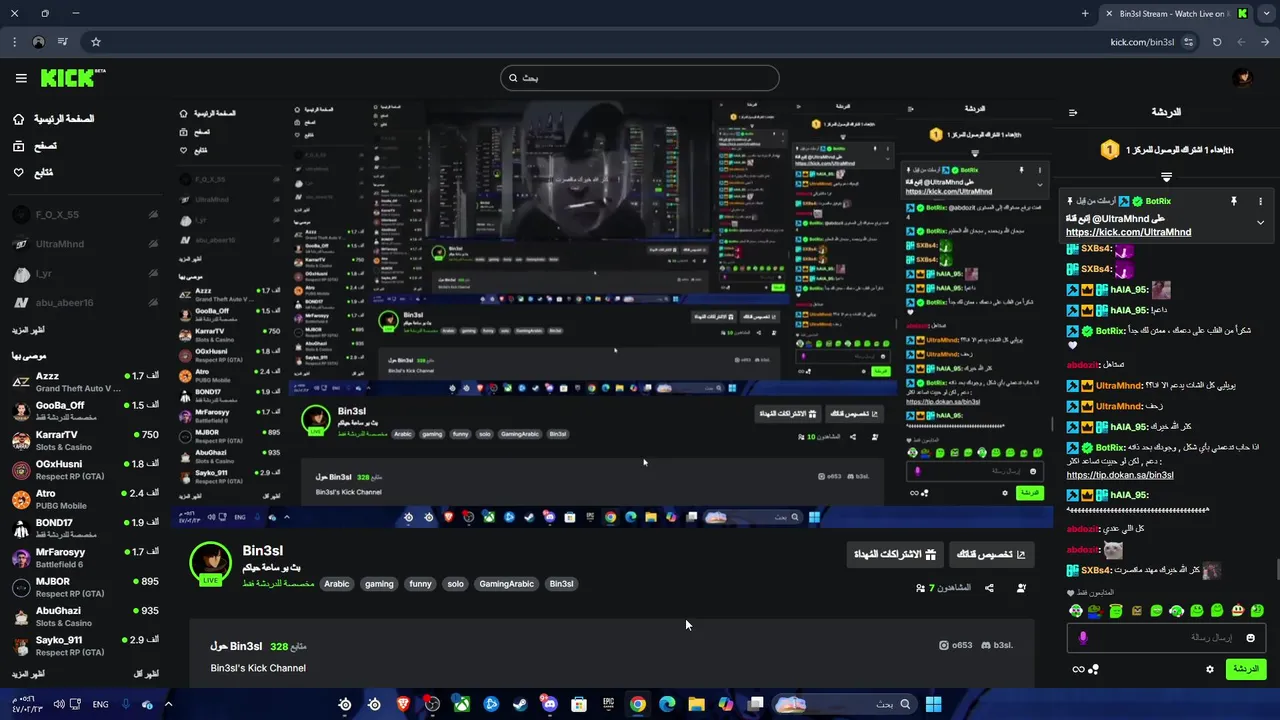This screenshot has width=1280, height=720.
Task: Click the funny tag
Action: (x=420, y=584)
